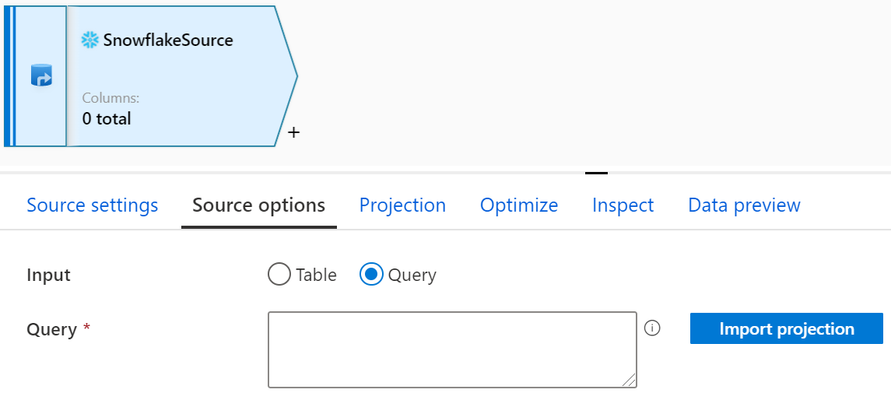891x400 pixels.
Task: Click the blue left edge bar of the source node
Action: coord(8,76)
